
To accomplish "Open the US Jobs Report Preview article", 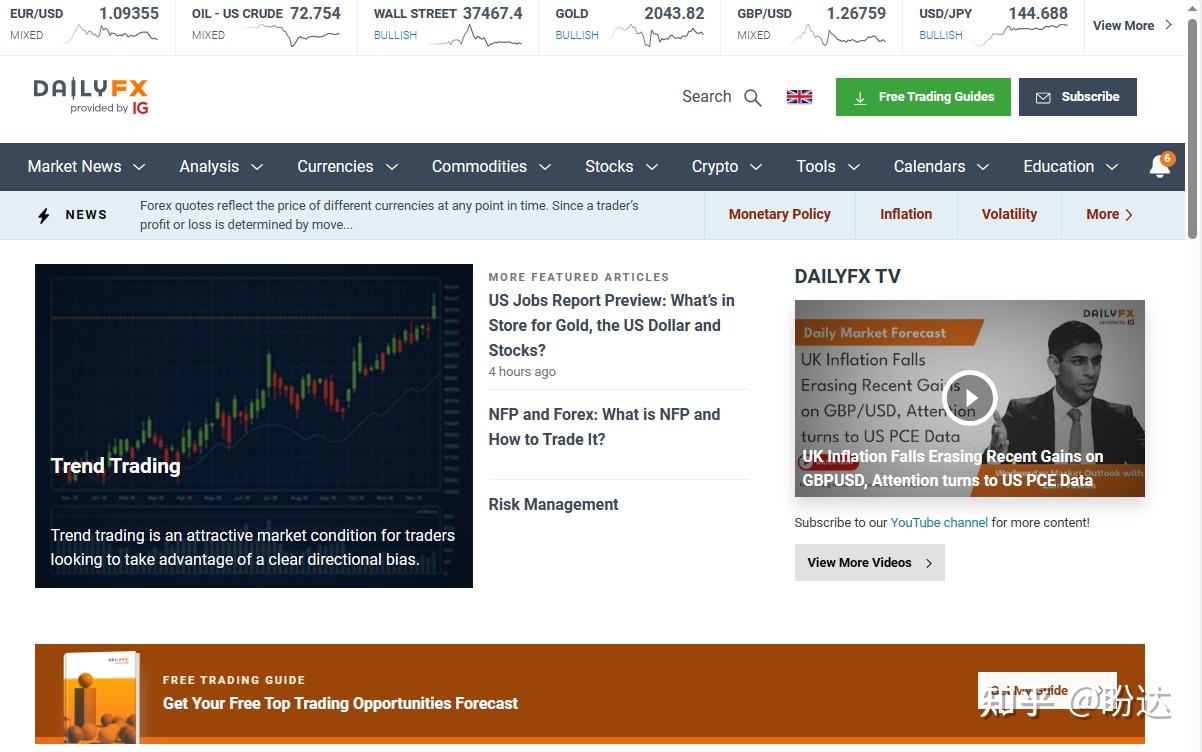I will point(611,325).
